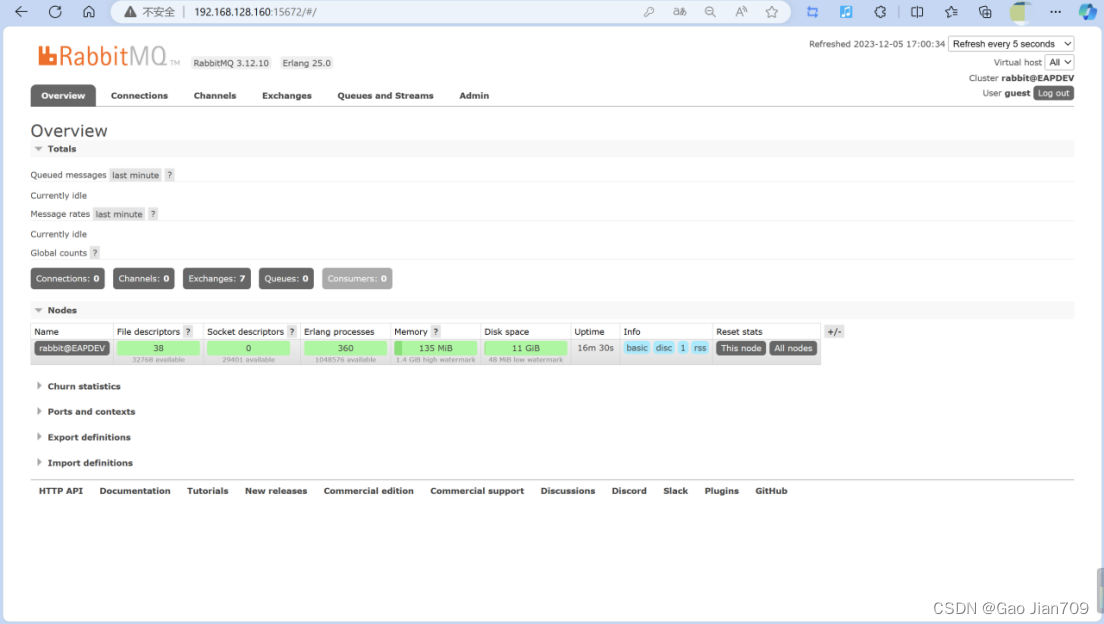Screen dimensions: 1104x624
Task: Open the rabbit@EAPDEV node link
Action: click(x=72, y=348)
